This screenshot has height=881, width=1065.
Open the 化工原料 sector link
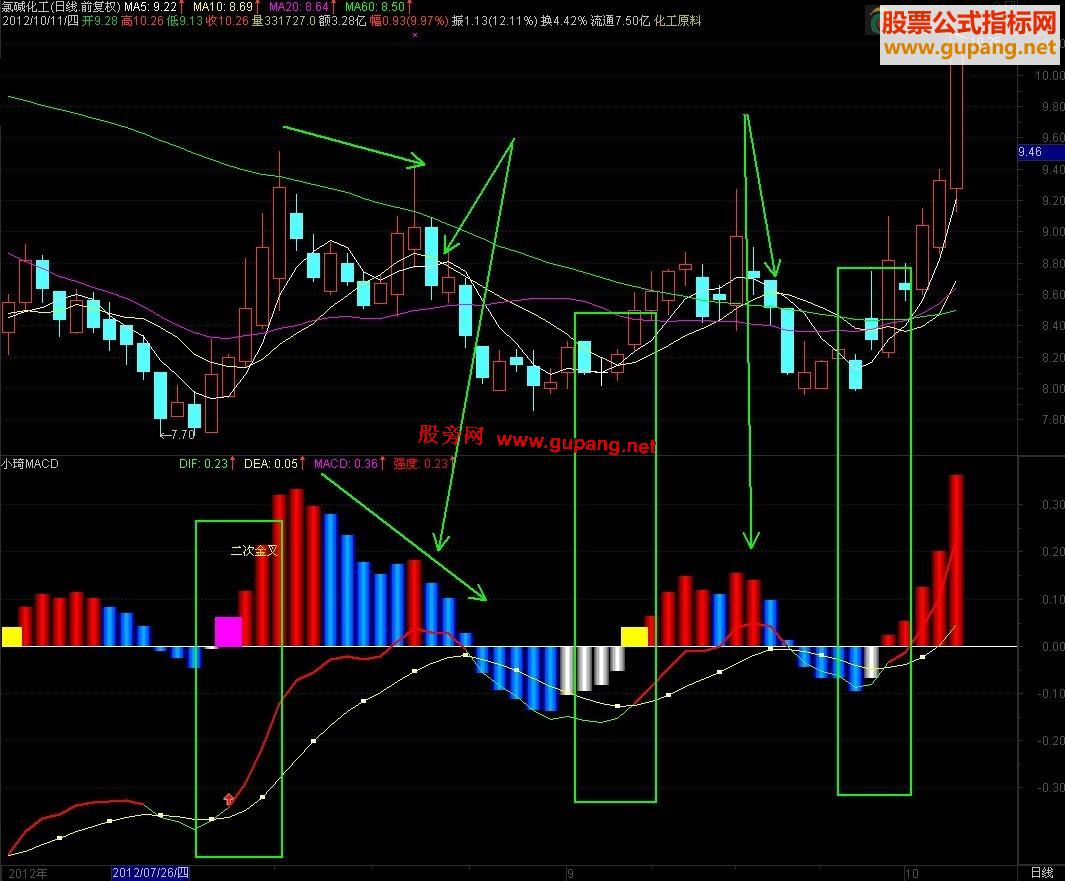[677, 21]
